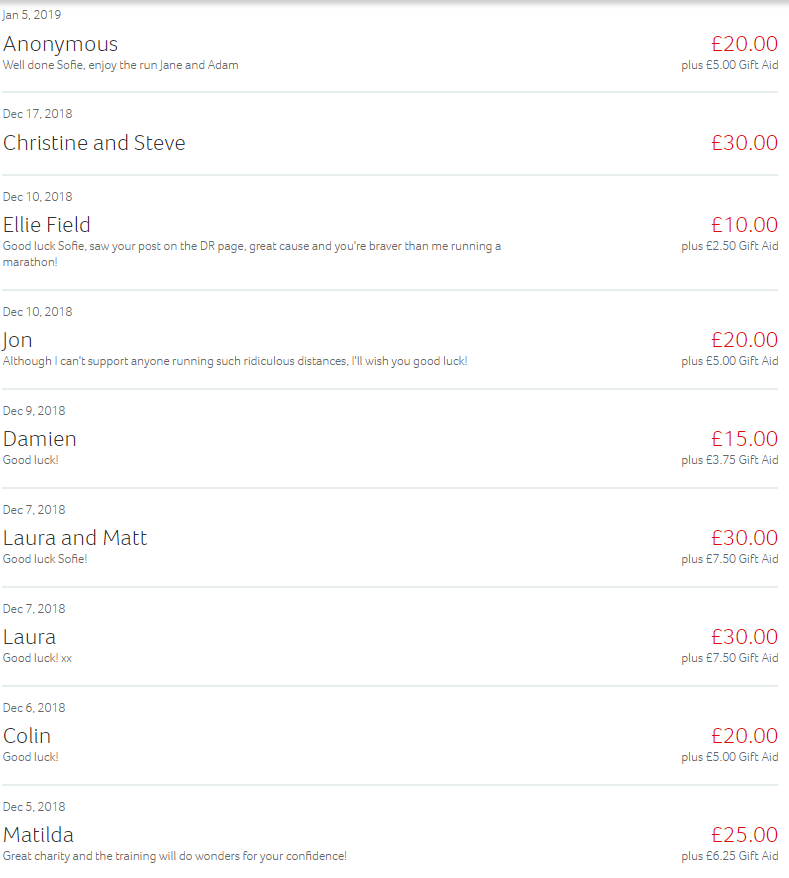Image resolution: width=789 pixels, height=878 pixels.
Task: Click the plus £3.75 Gift Aid text
Action: click(730, 460)
